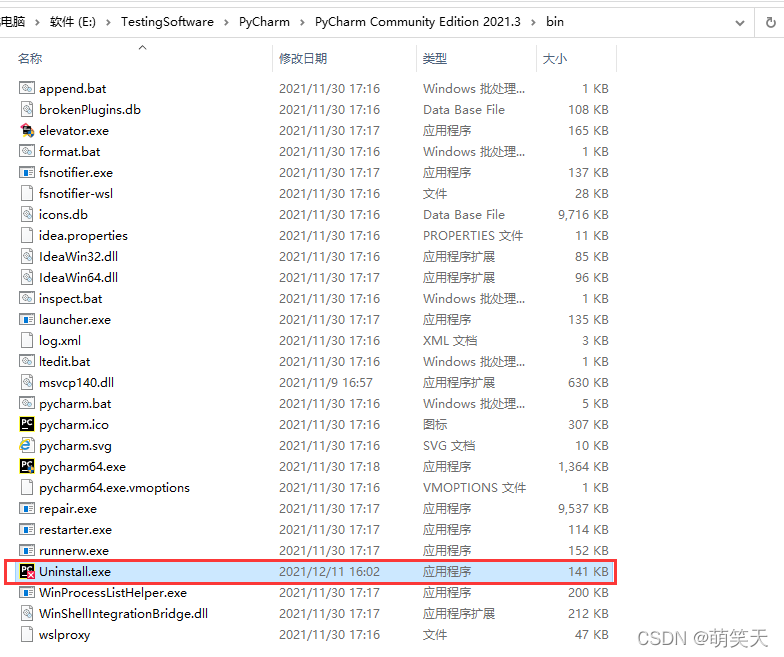Expand chevron after PyCharm Community Edition 2021.3
This screenshot has height=657, width=784.
point(533,22)
